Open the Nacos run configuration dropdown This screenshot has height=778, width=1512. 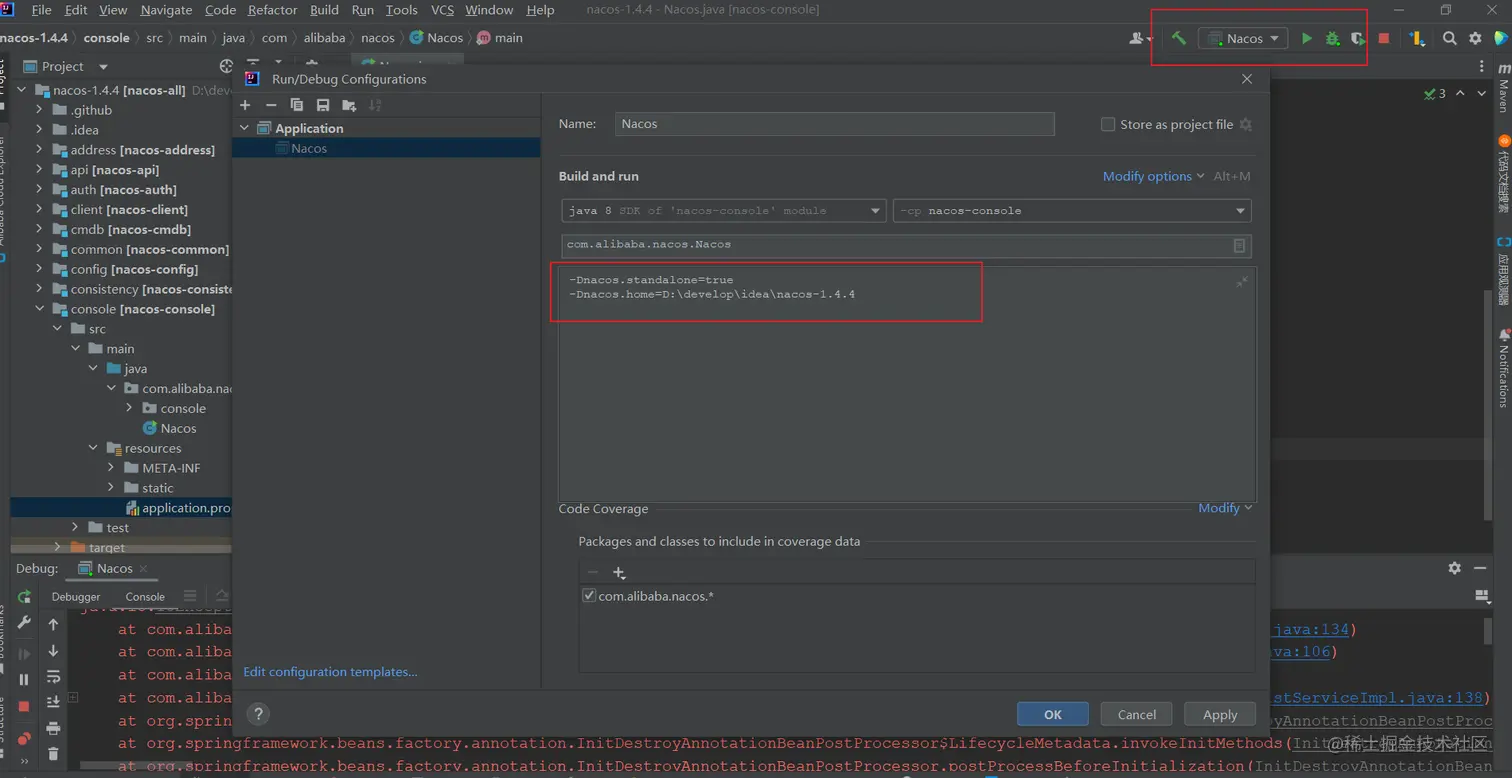tap(1244, 38)
